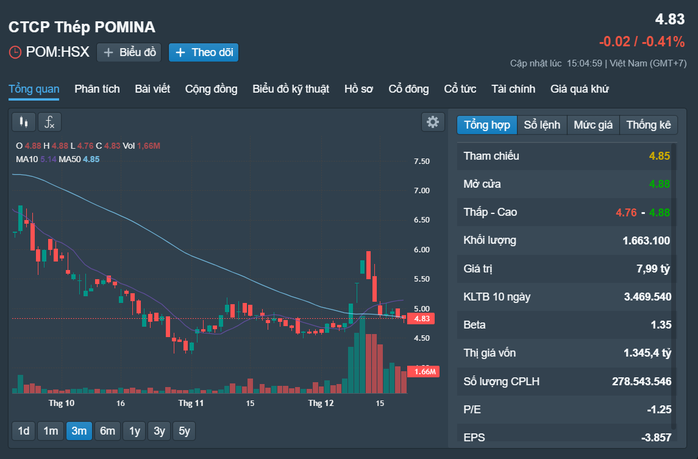698x459 pixels.
Task: Click the OHLC values legend line
Action: pos(88,146)
